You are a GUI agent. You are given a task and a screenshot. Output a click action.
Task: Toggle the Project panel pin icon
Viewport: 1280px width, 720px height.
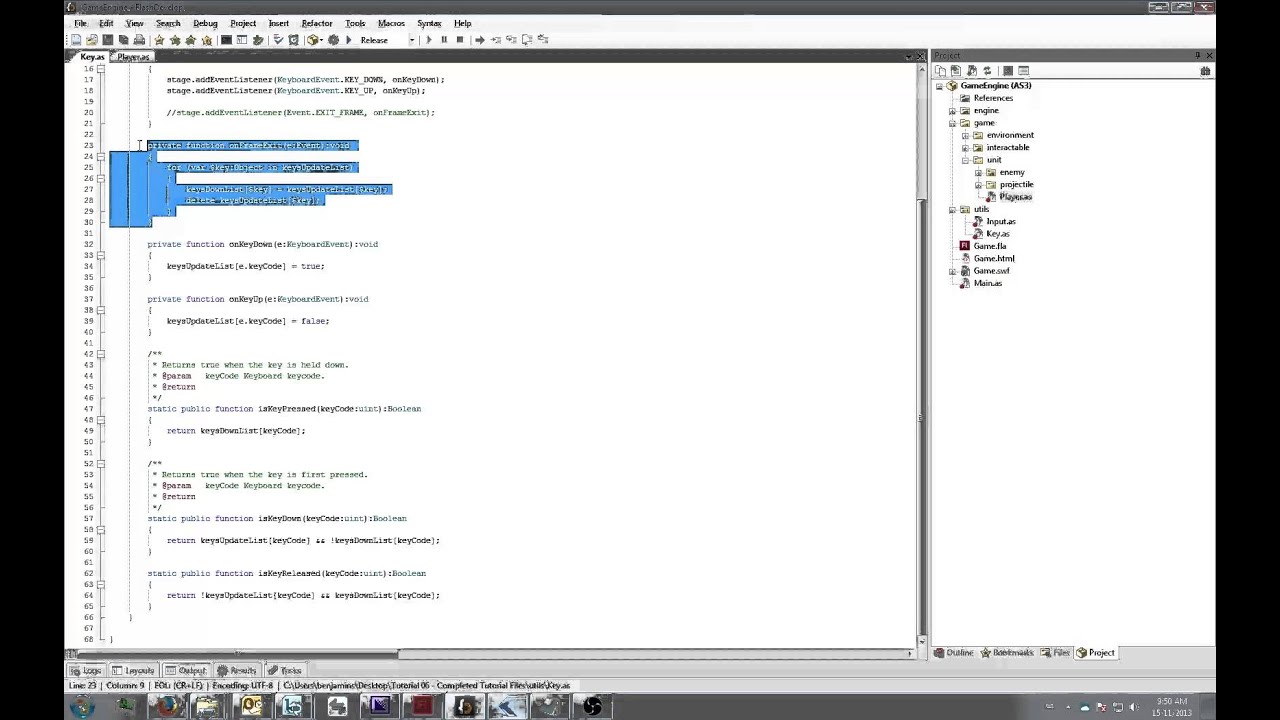(1197, 55)
